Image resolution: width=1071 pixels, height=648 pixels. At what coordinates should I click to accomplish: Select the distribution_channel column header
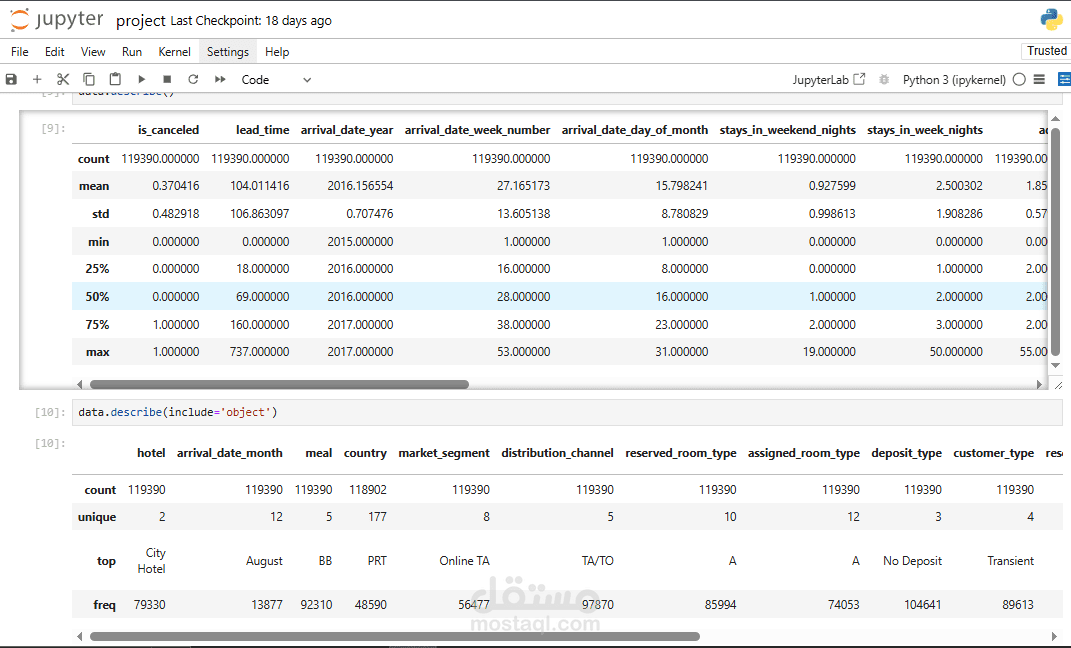pyautogui.click(x=557, y=453)
